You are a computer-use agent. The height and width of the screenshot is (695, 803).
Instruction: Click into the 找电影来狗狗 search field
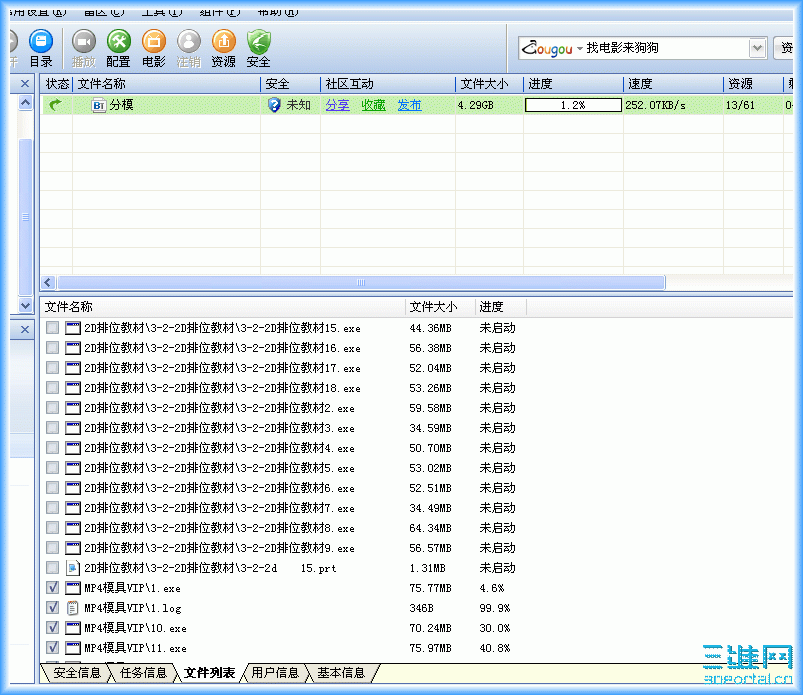pyautogui.click(x=666, y=48)
